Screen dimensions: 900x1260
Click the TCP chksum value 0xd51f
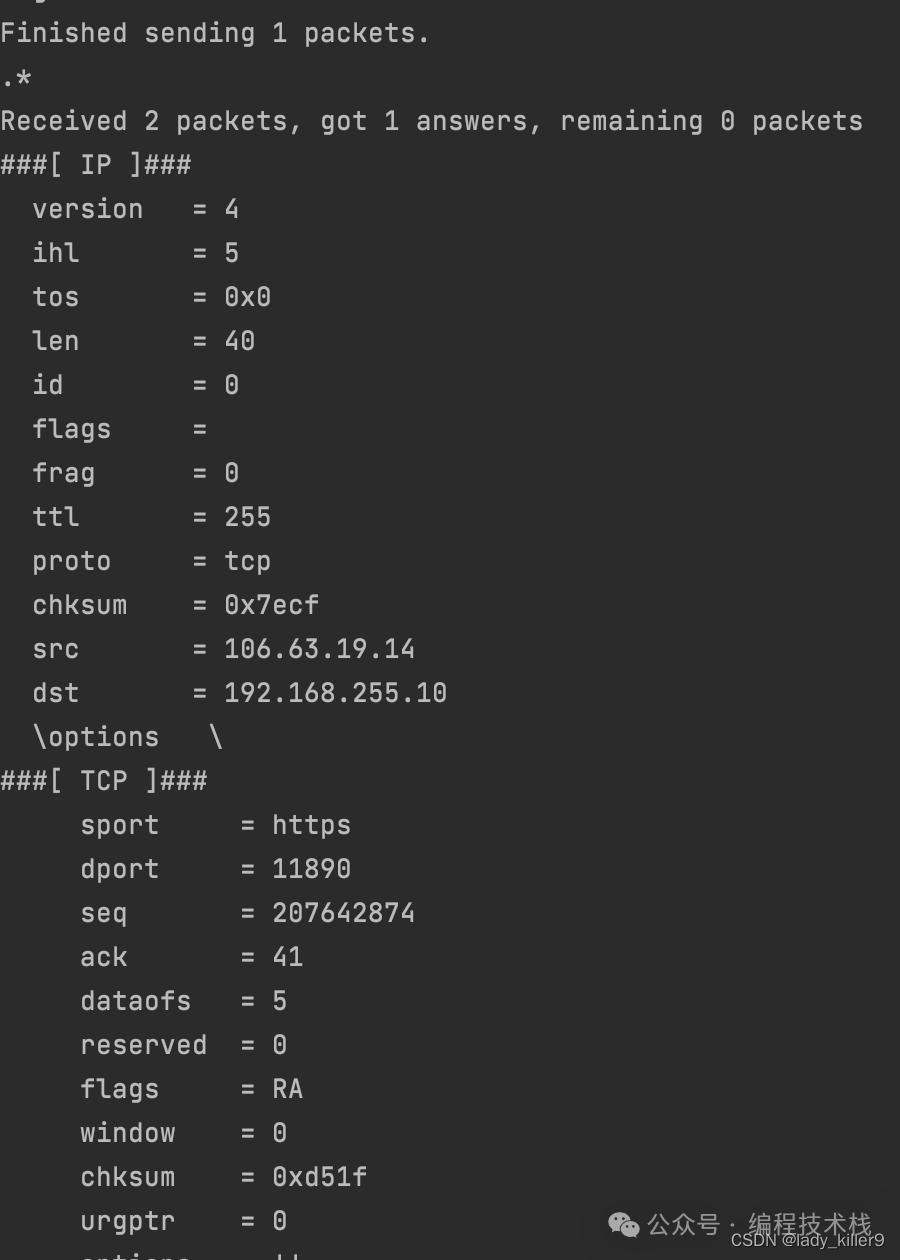(320, 1177)
